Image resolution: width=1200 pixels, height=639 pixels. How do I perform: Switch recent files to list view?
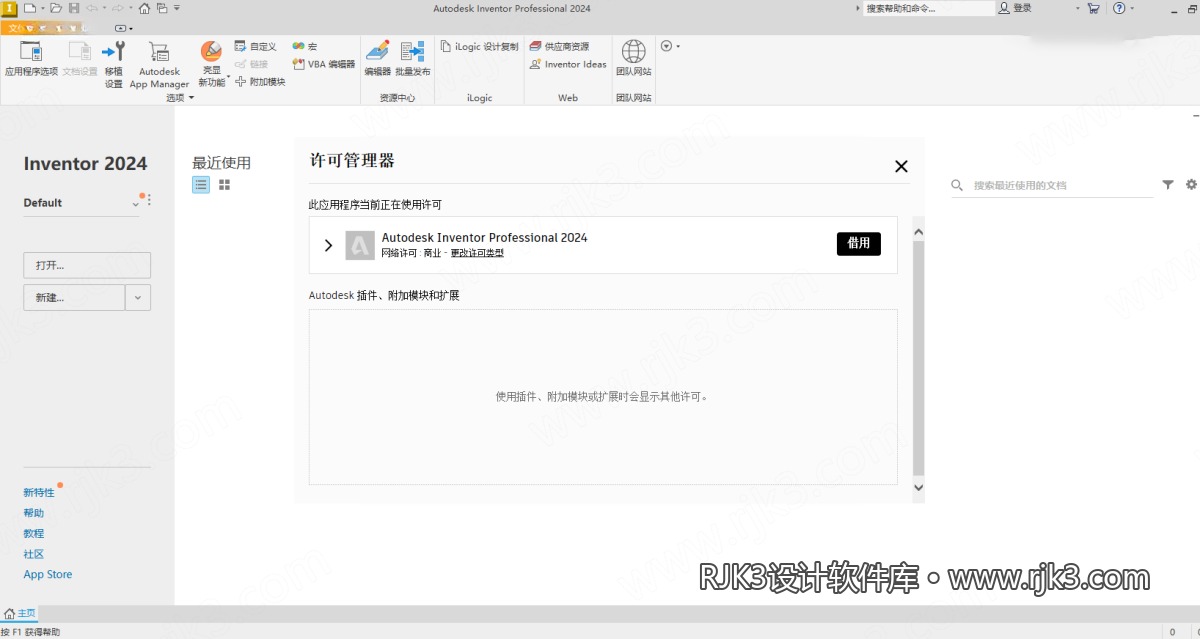tap(201, 185)
